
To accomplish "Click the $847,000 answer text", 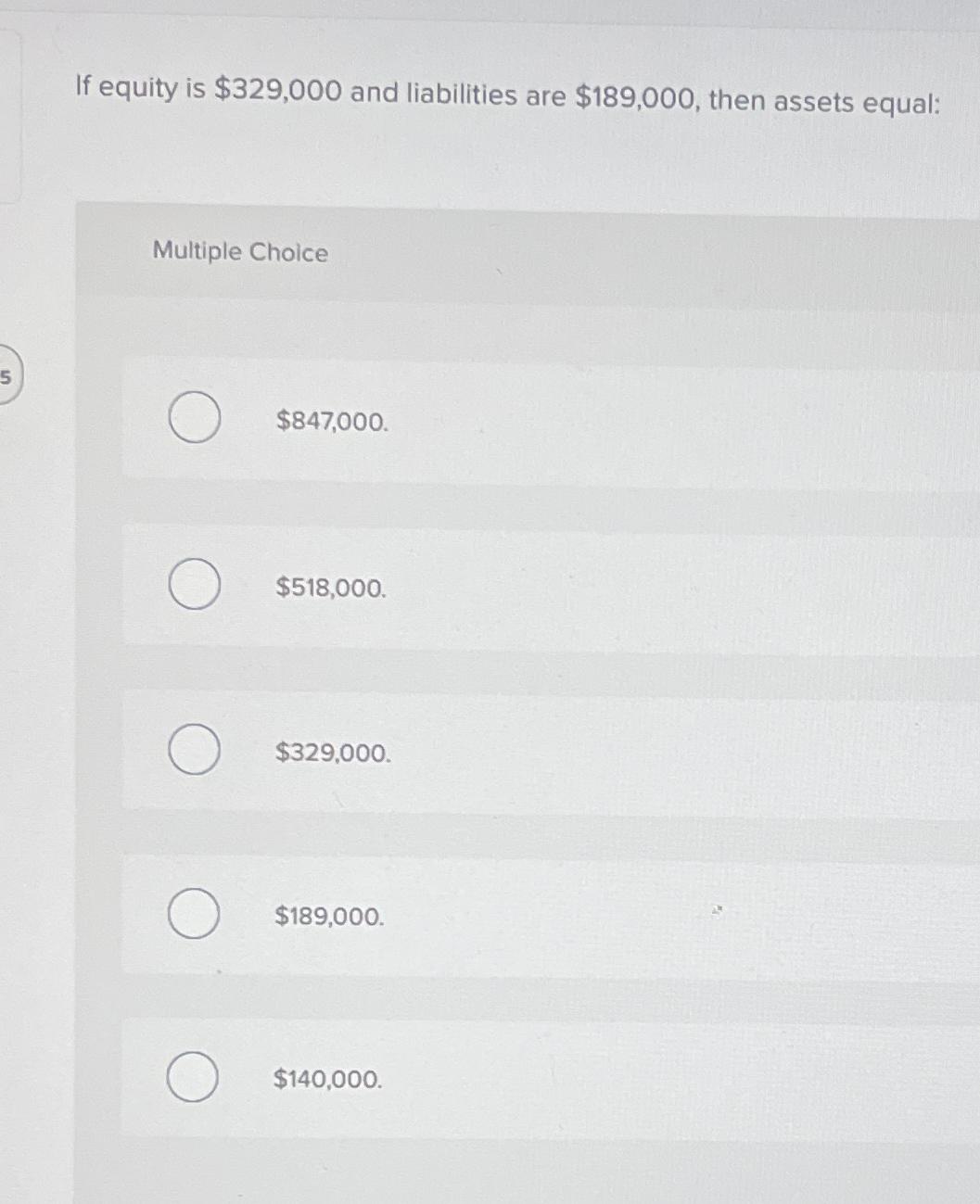I will [330, 424].
